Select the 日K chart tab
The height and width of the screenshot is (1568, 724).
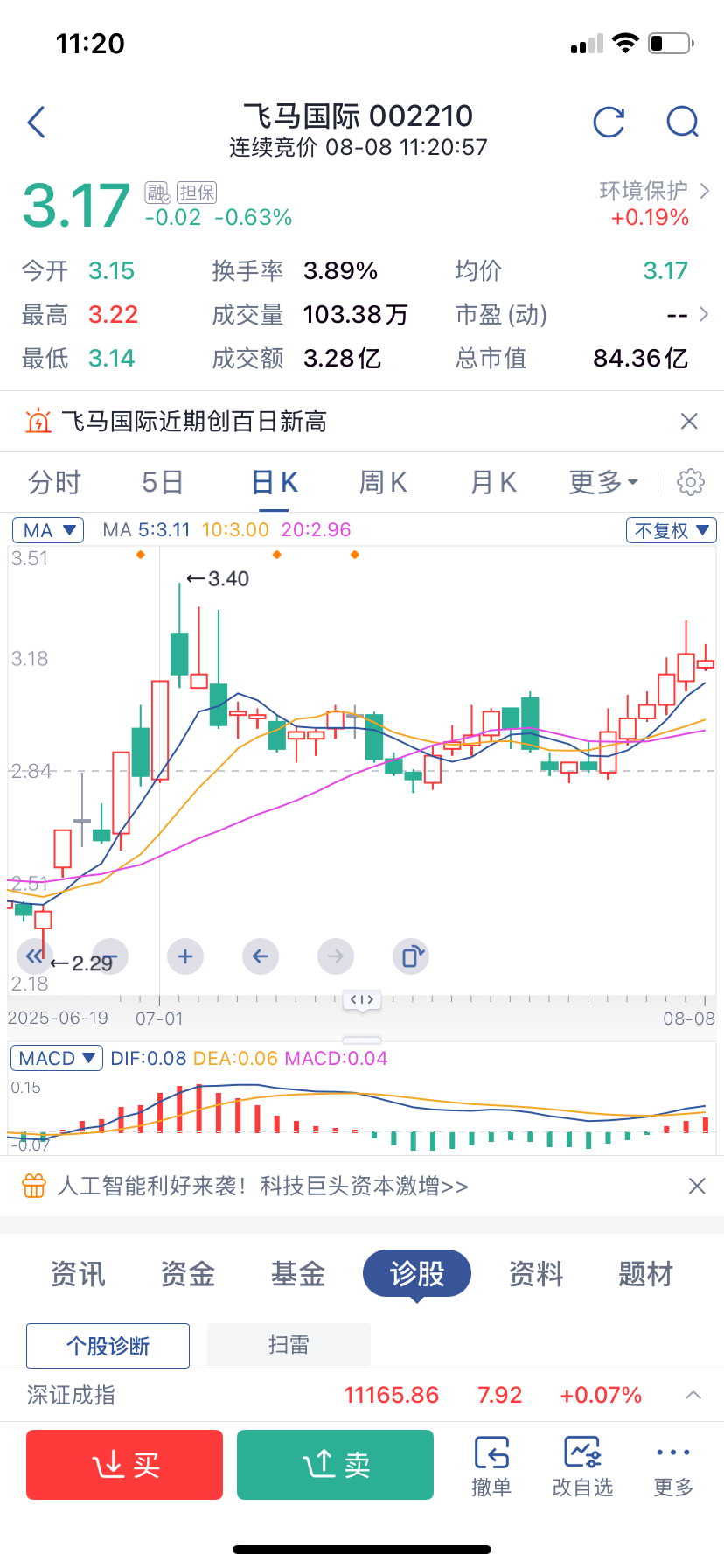tap(275, 482)
